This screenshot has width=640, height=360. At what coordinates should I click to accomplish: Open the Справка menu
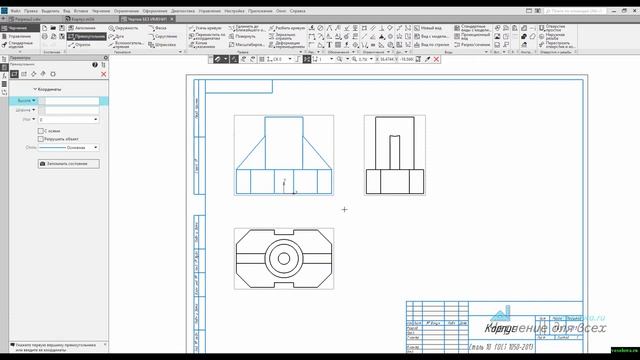(298, 11)
